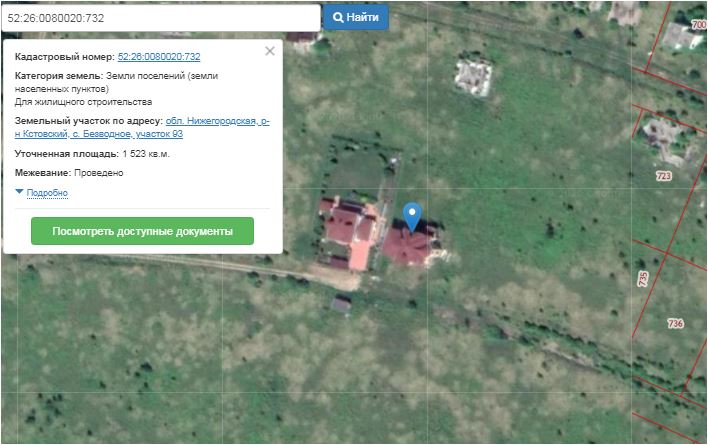Click the blue map location pin
The image size is (708, 445).
click(412, 217)
